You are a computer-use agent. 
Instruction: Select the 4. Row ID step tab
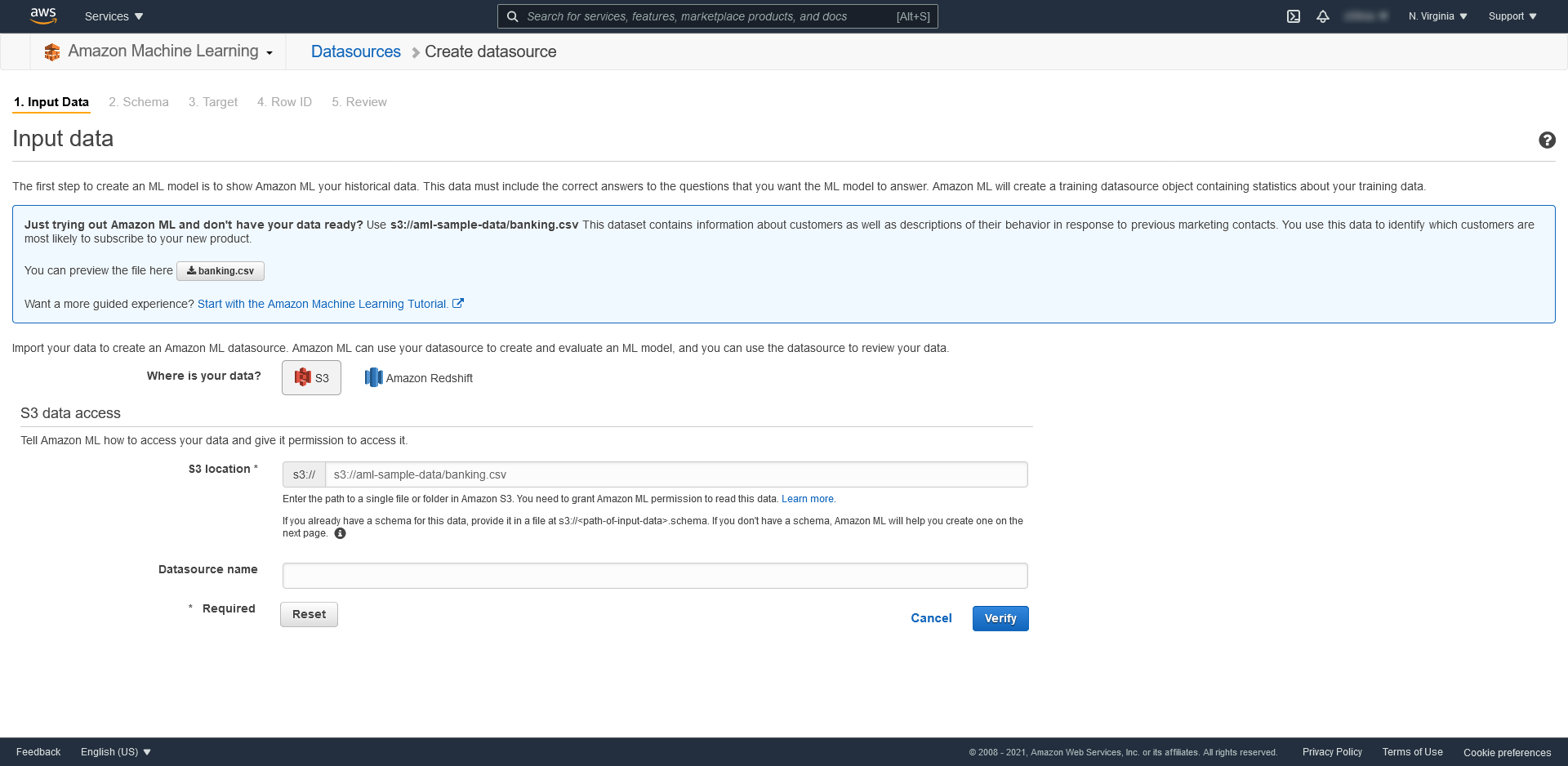pyautogui.click(x=284, y=102)
